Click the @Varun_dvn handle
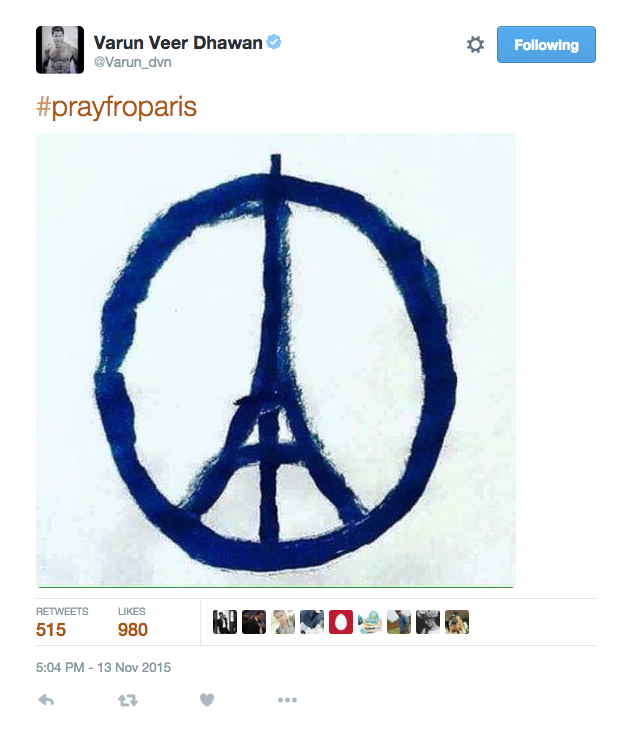 133,62
